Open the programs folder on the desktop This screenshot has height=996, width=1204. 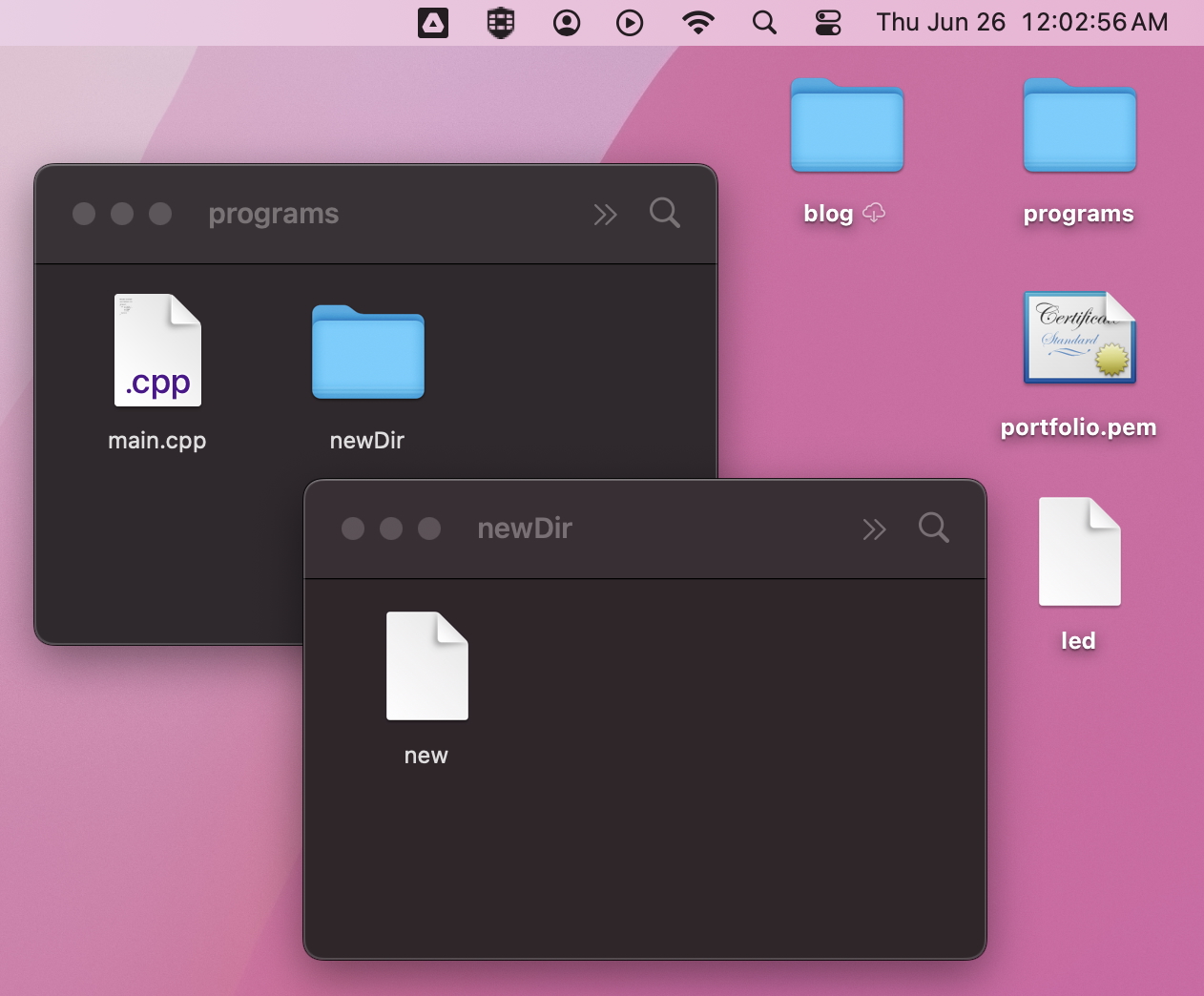[1079, 127]
